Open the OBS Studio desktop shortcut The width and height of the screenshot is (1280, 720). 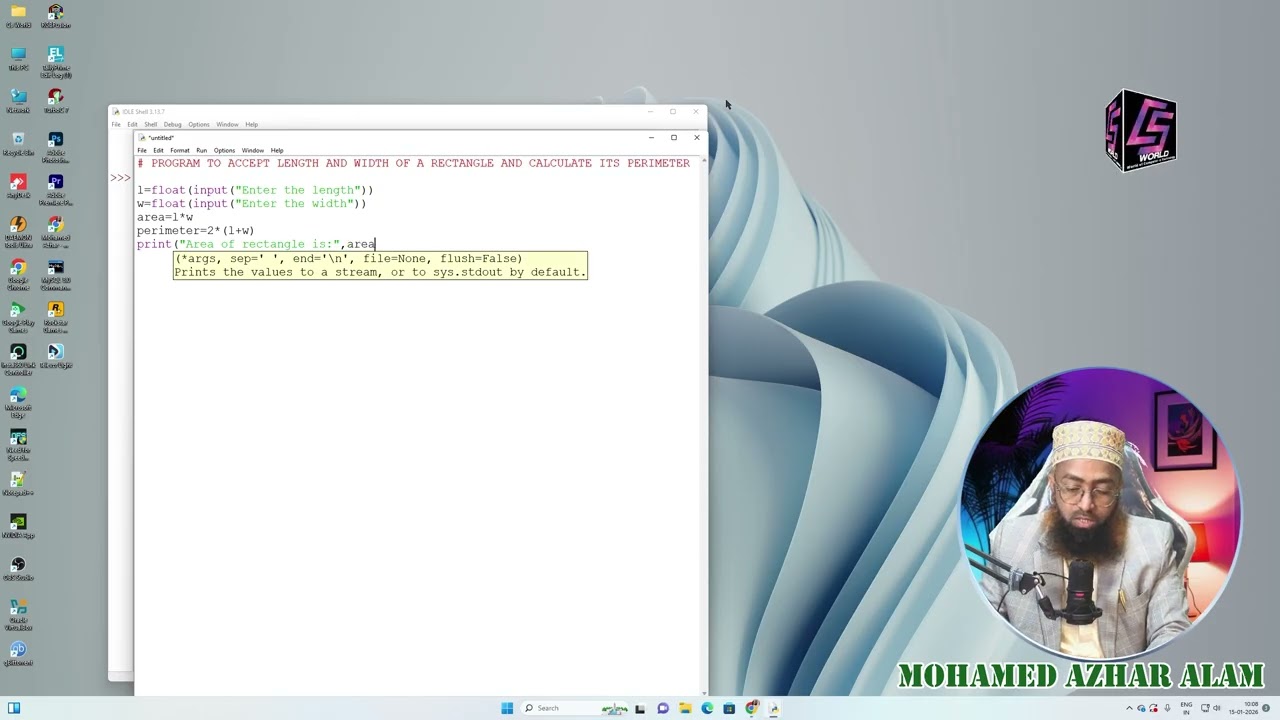coord(18,568)
